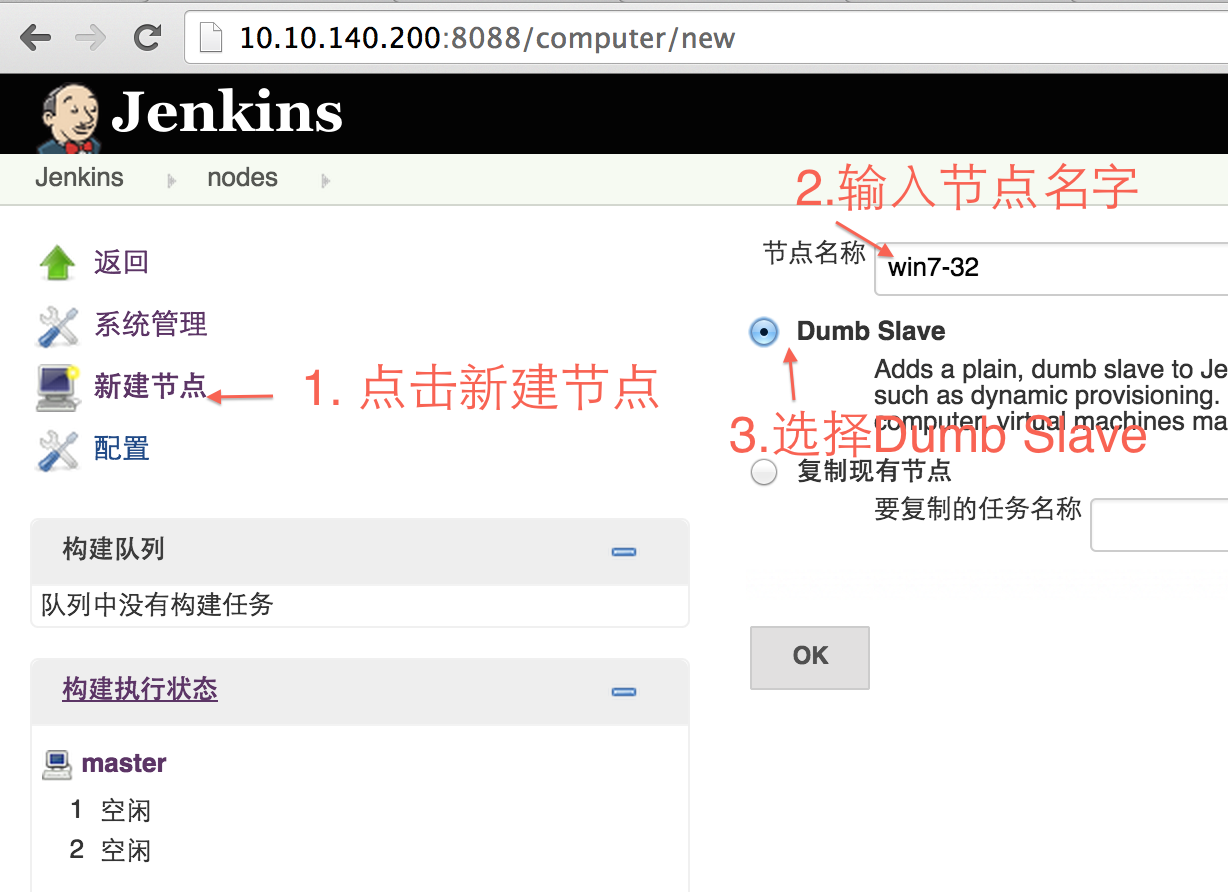Open the 系统管理 link
This screenshot has width=1228, height=892.
150,324
